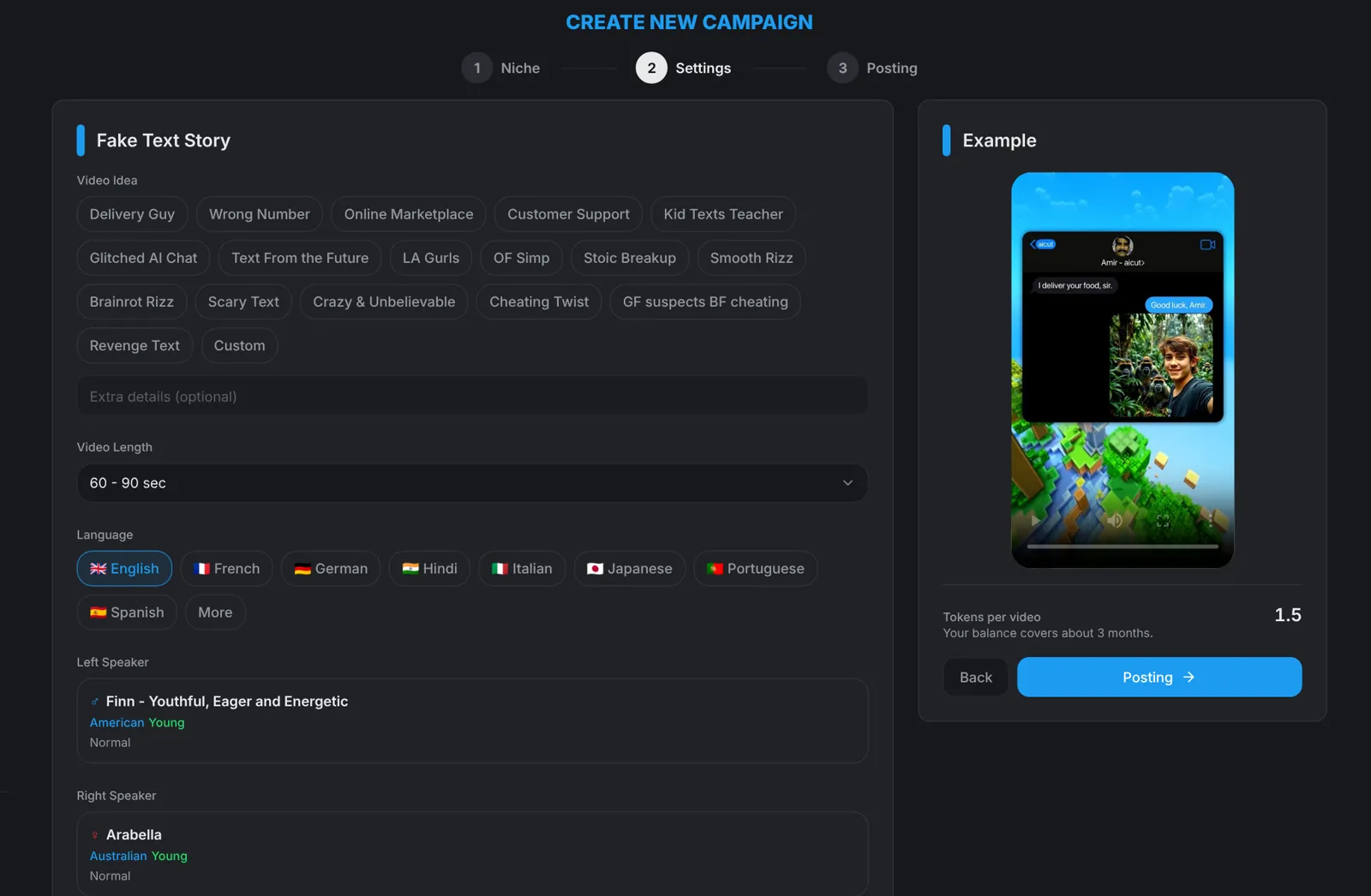Choose the Revenge Text idea
The image size is (1371, 896).
(x=135, y=345)
